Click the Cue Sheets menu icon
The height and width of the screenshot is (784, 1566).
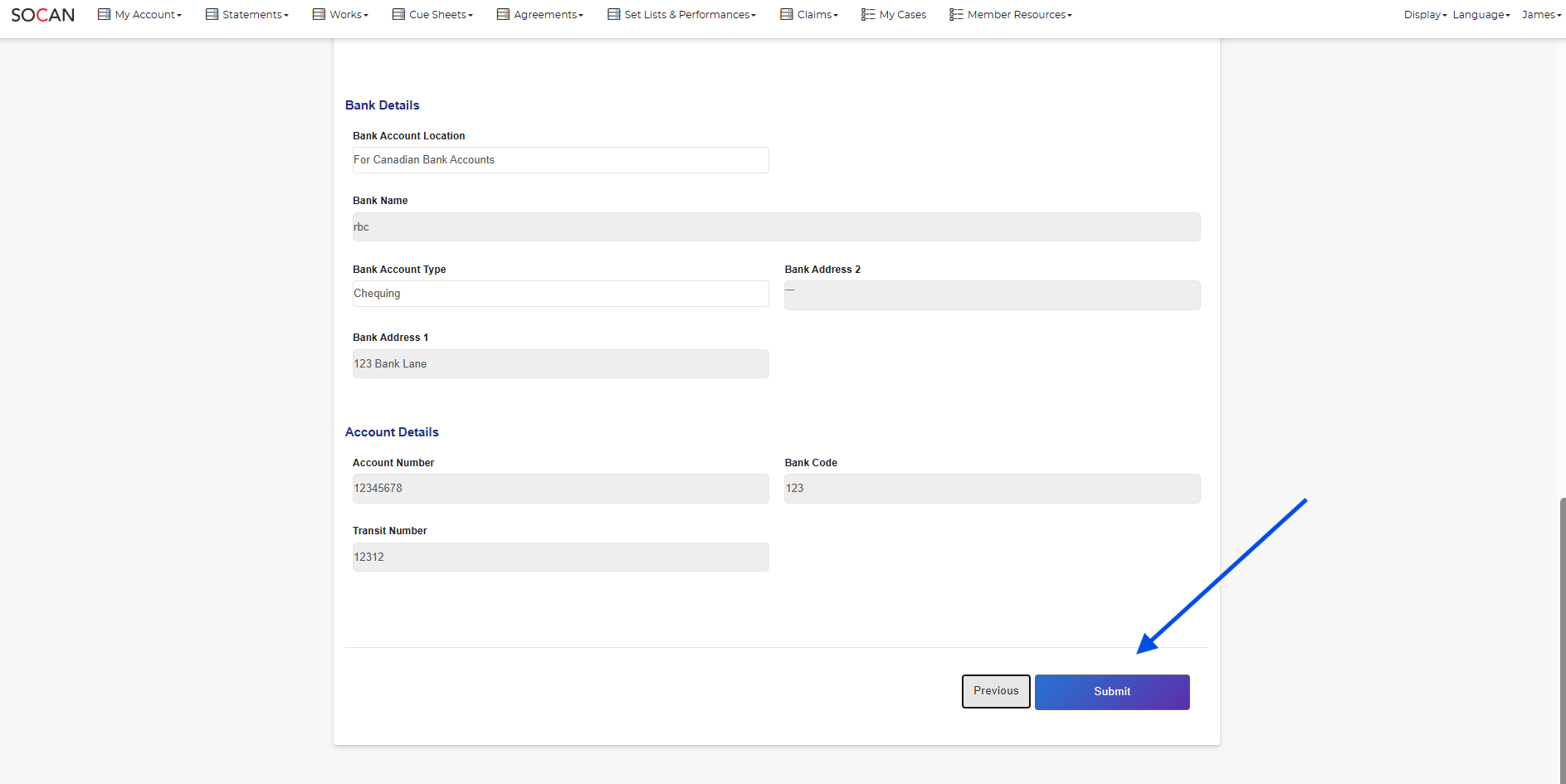pos(398,15)
